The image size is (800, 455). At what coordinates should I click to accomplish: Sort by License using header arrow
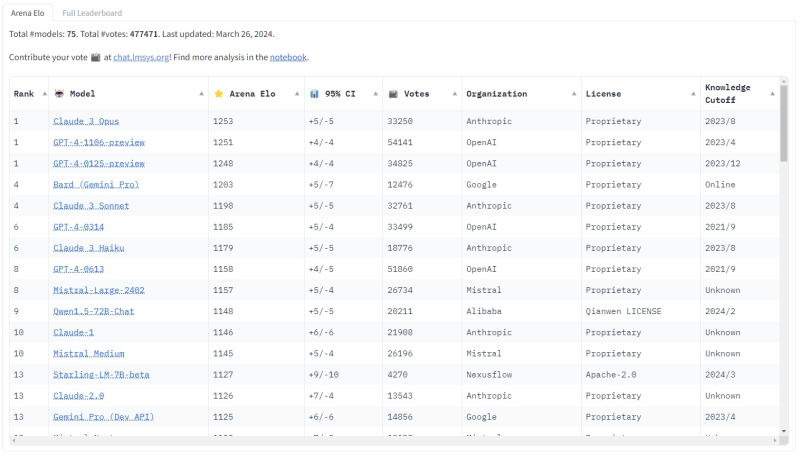[x=690, y=94]
